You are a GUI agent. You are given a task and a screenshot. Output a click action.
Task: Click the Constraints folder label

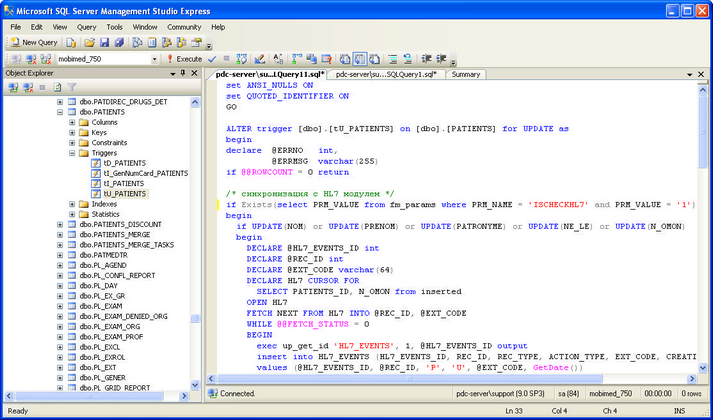(x=109, y=143)
